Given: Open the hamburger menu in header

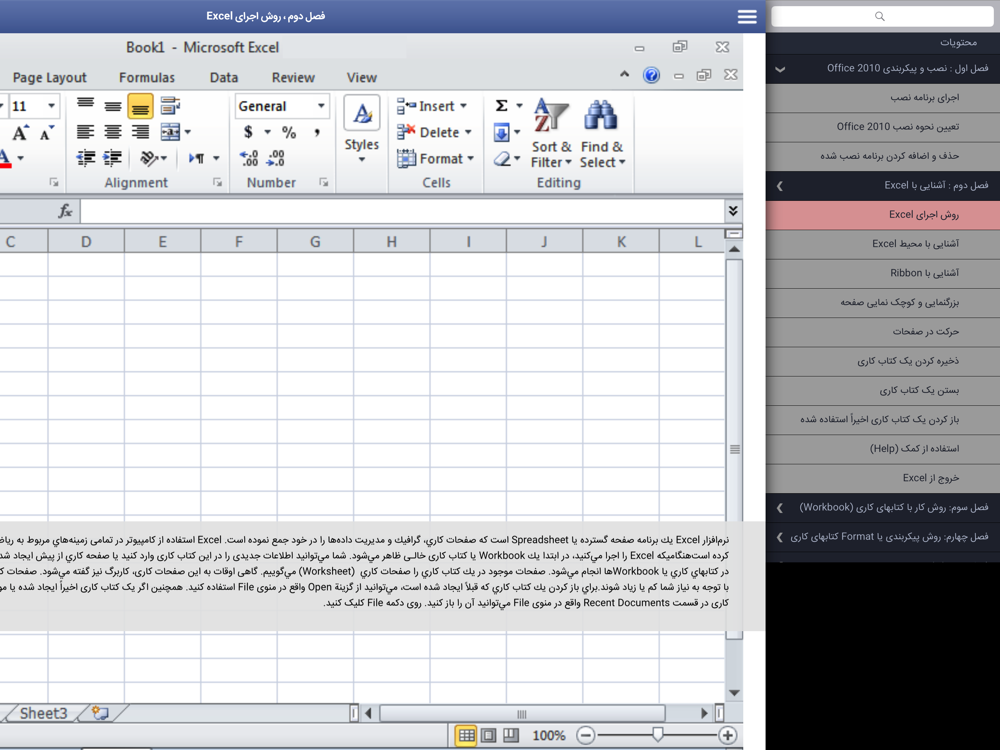Looking at the screenshot, I should [747, 17].
